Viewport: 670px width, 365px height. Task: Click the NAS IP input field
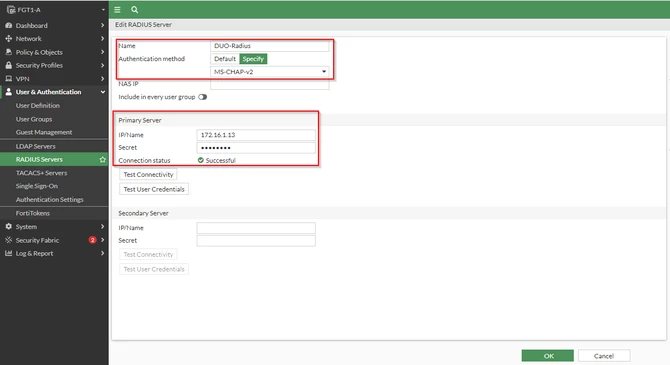click(x=270, y=84)
